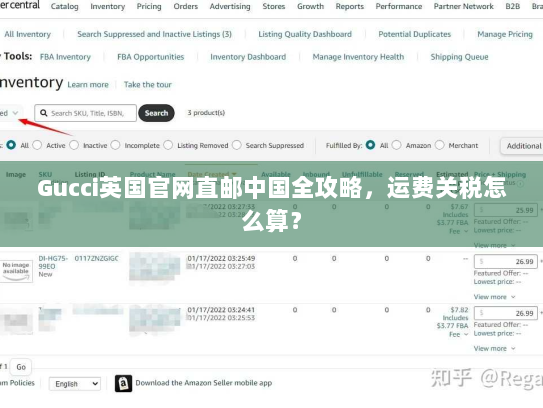Select Fulfilled By Merchant radio
Viewport: 543px width, 408px height.
click(x=439, y=145)
